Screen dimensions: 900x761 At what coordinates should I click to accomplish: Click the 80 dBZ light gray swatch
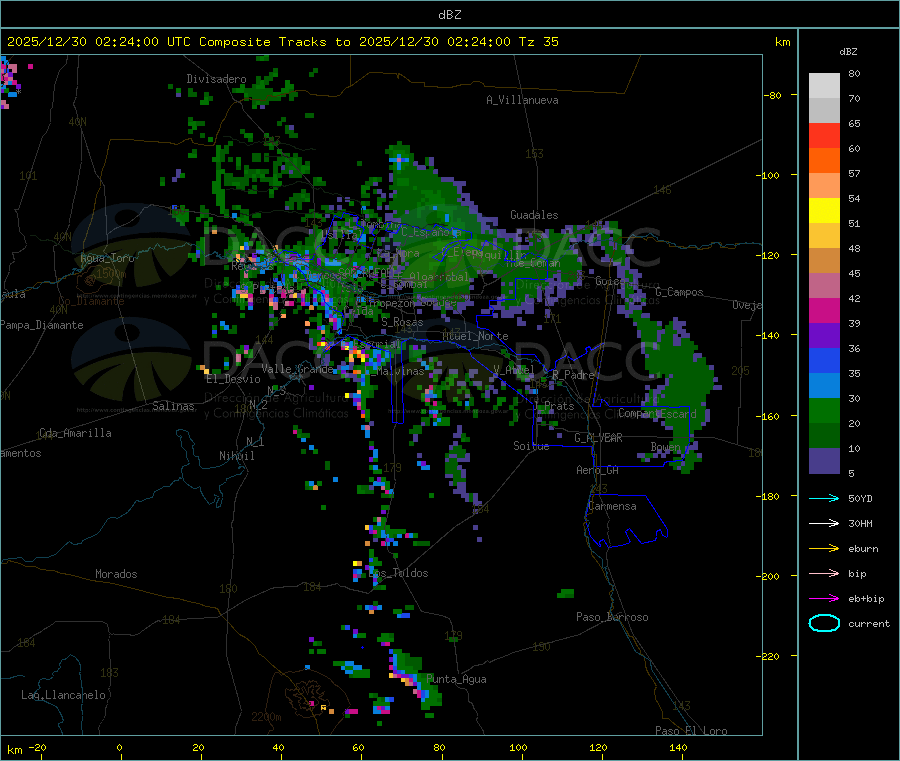[824, 86]
